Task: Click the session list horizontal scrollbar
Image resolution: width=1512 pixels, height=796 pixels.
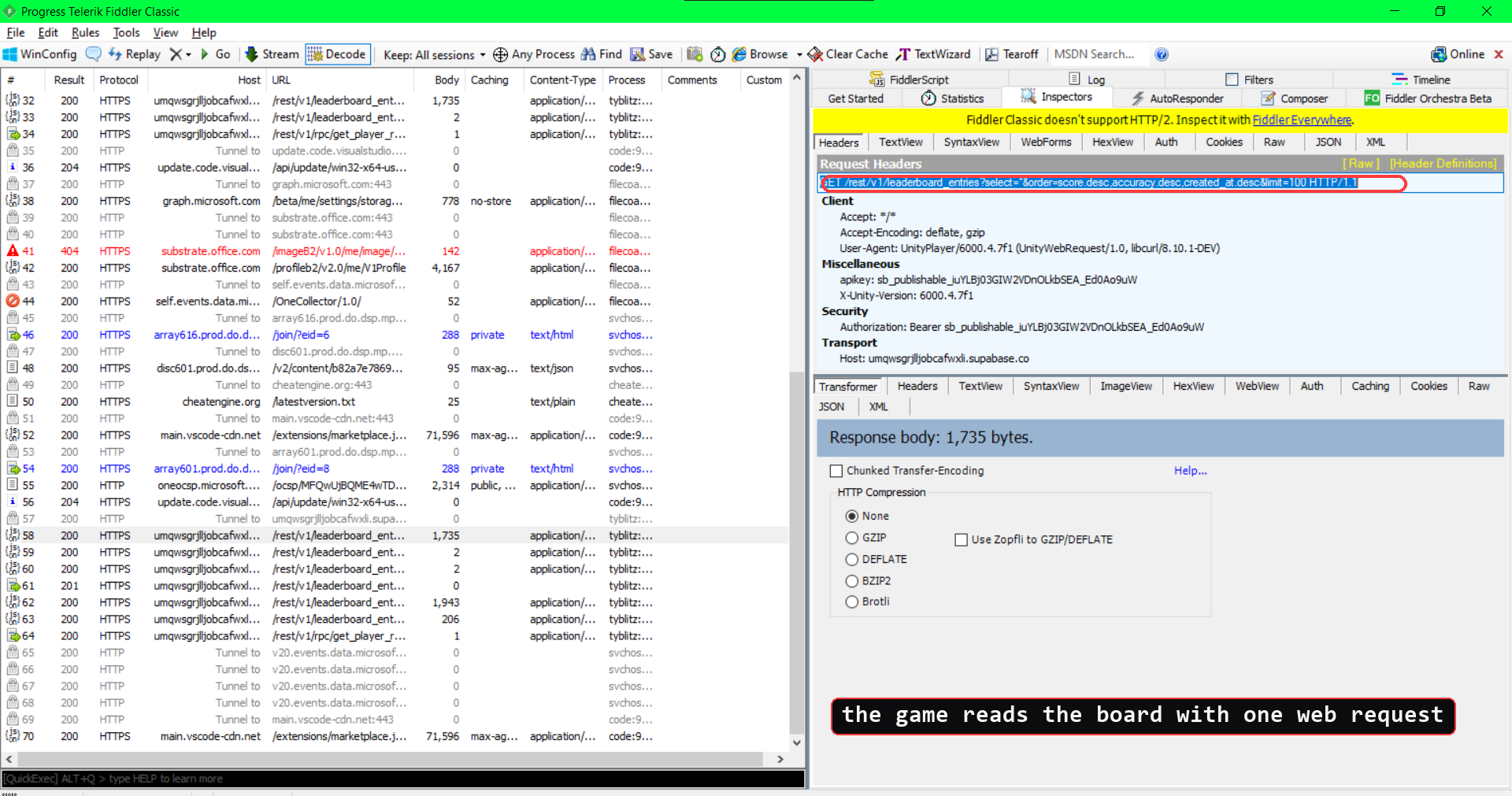Action: point(391,759)
